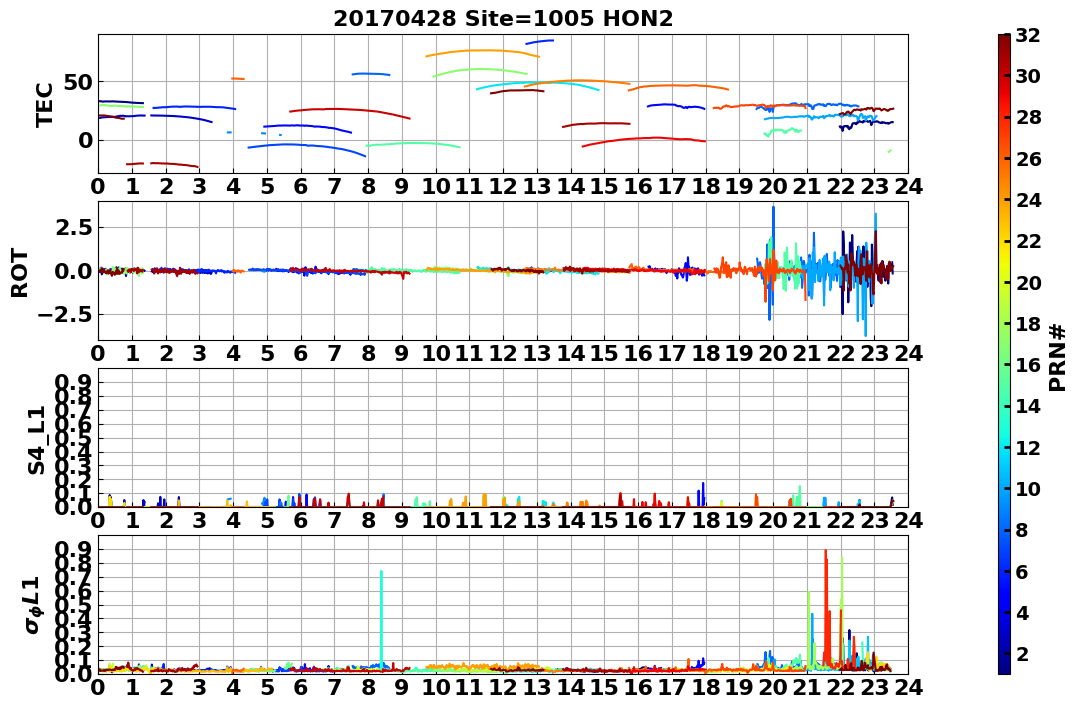1077x709 pixels.
Task: Click hour 8 tick label under the σφL1 panel
Action: point(368,688)
